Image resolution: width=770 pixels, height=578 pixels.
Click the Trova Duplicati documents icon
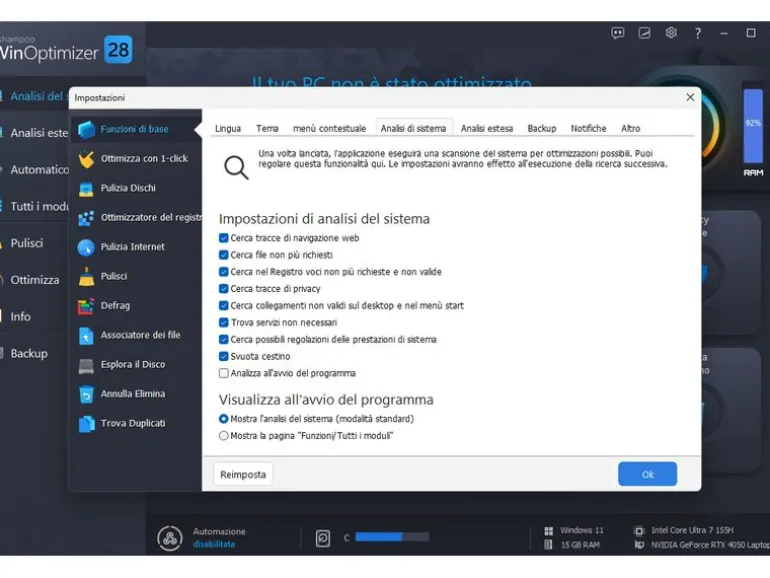[86, 424]
